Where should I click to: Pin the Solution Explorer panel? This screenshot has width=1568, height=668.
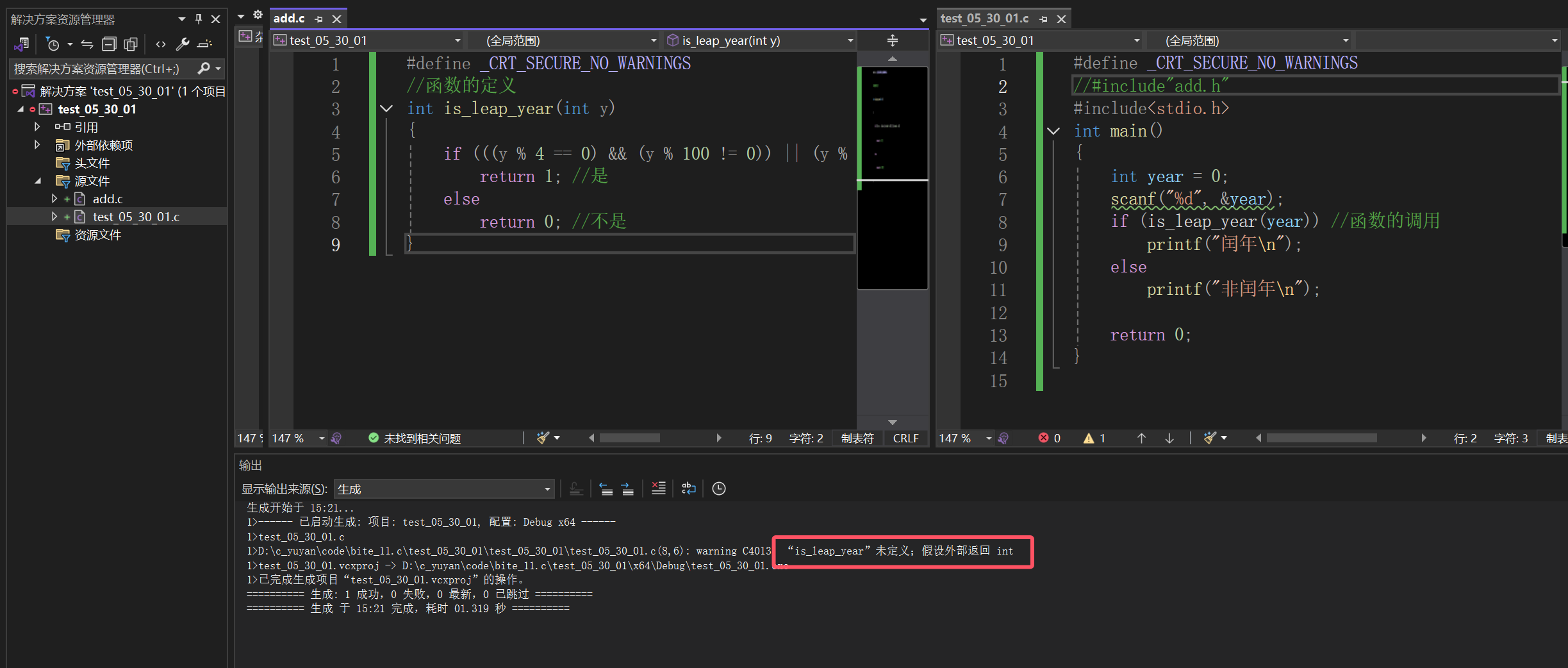point(199,19)
